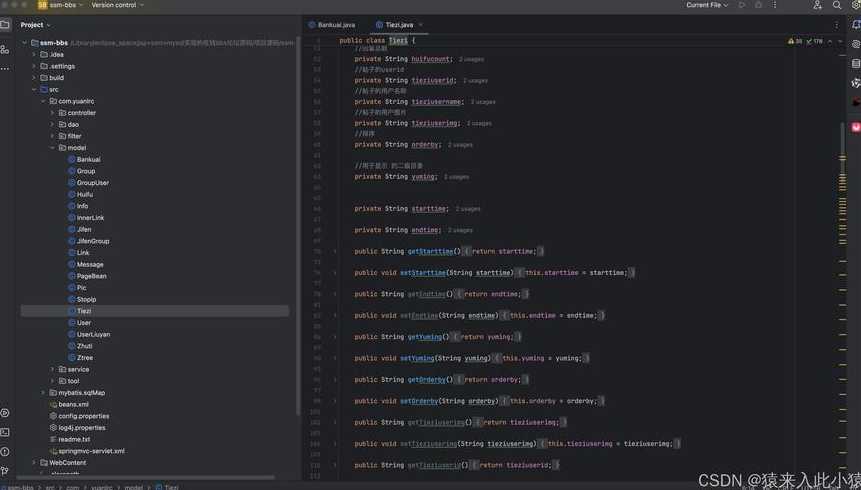
Task: Click the warnings count indicator in the editor
Action: [x=795, y=41]
